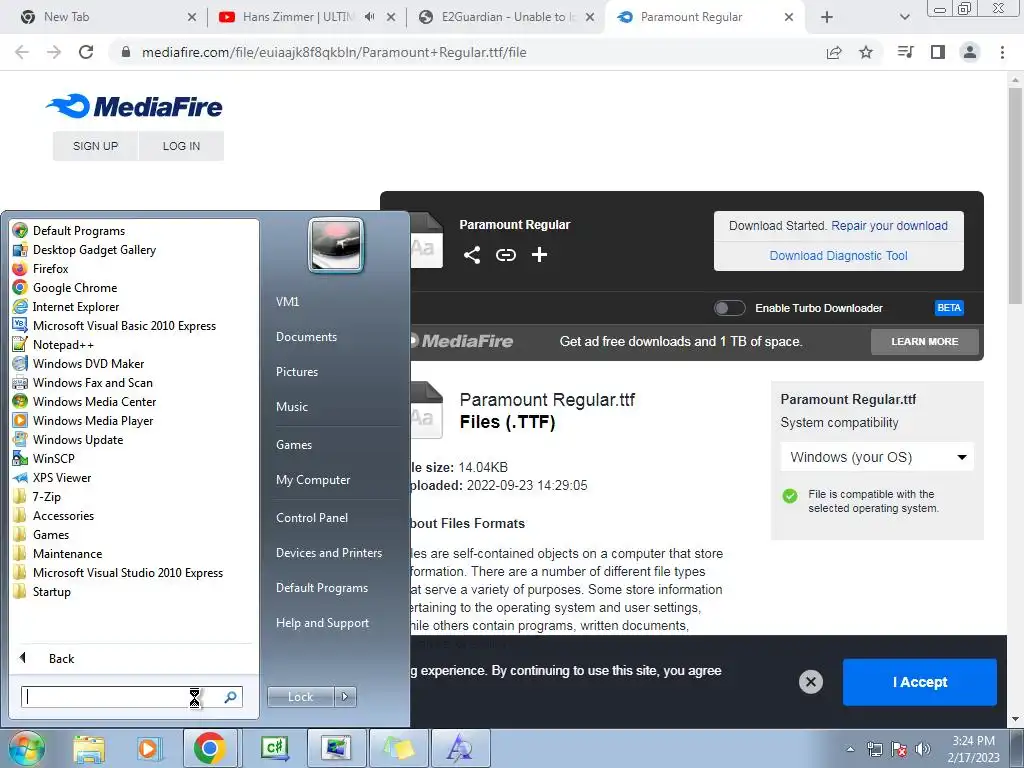Open Documents from Start menu
The height and width of the screenshot is (768, 1024).
(306, 336)
